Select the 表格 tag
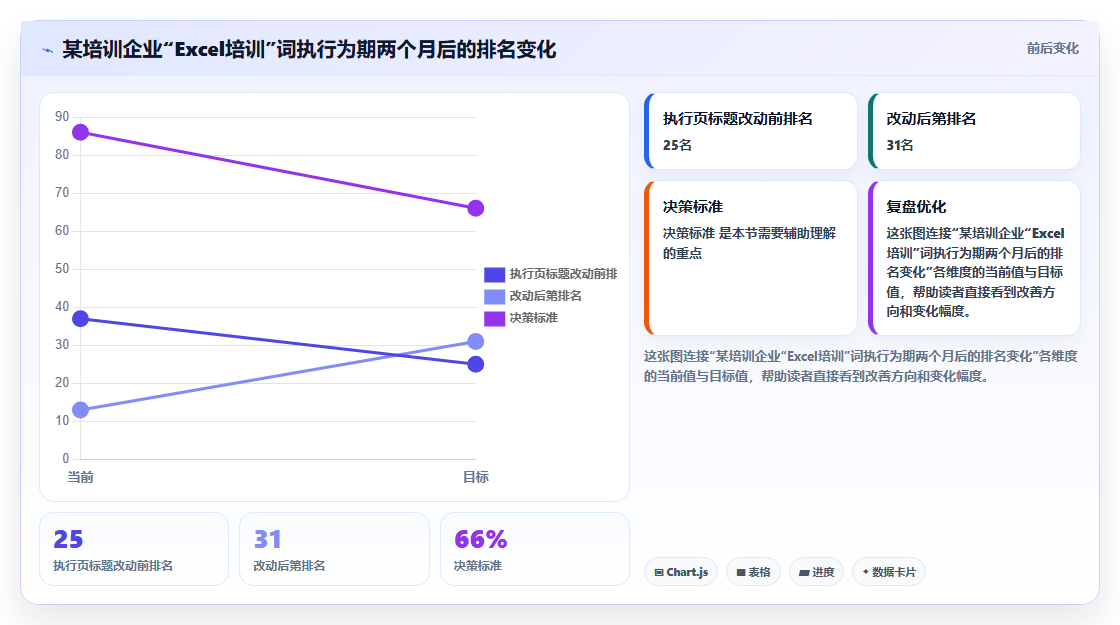This screenshot has height=625, width=1120. point(754,572)
